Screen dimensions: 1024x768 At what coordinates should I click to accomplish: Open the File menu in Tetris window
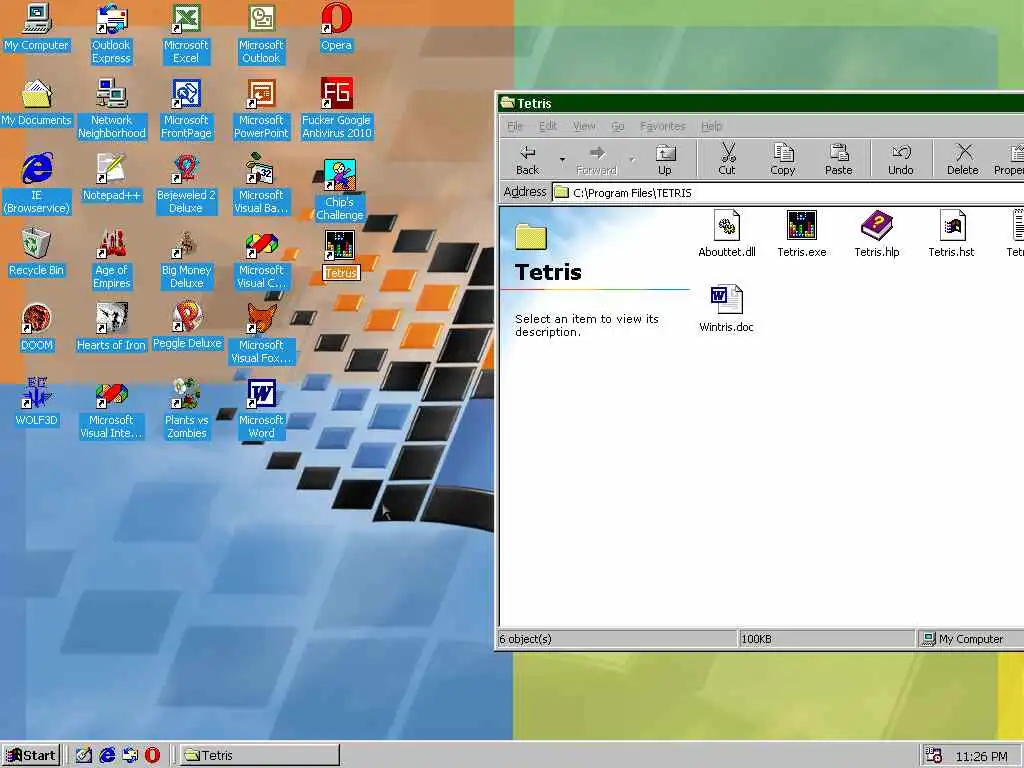pyautogui.click(x=515, y=126)
